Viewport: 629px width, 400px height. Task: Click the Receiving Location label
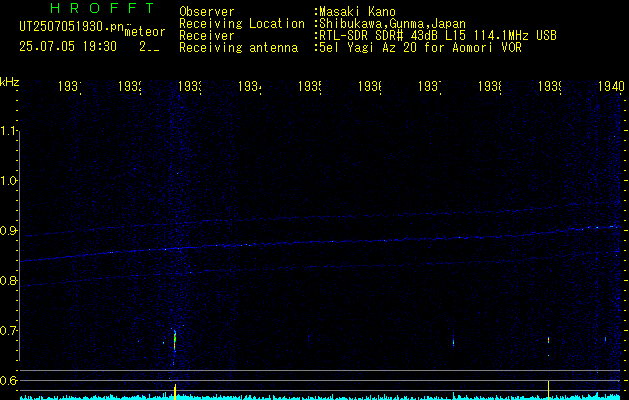click(x=242, y=24)
